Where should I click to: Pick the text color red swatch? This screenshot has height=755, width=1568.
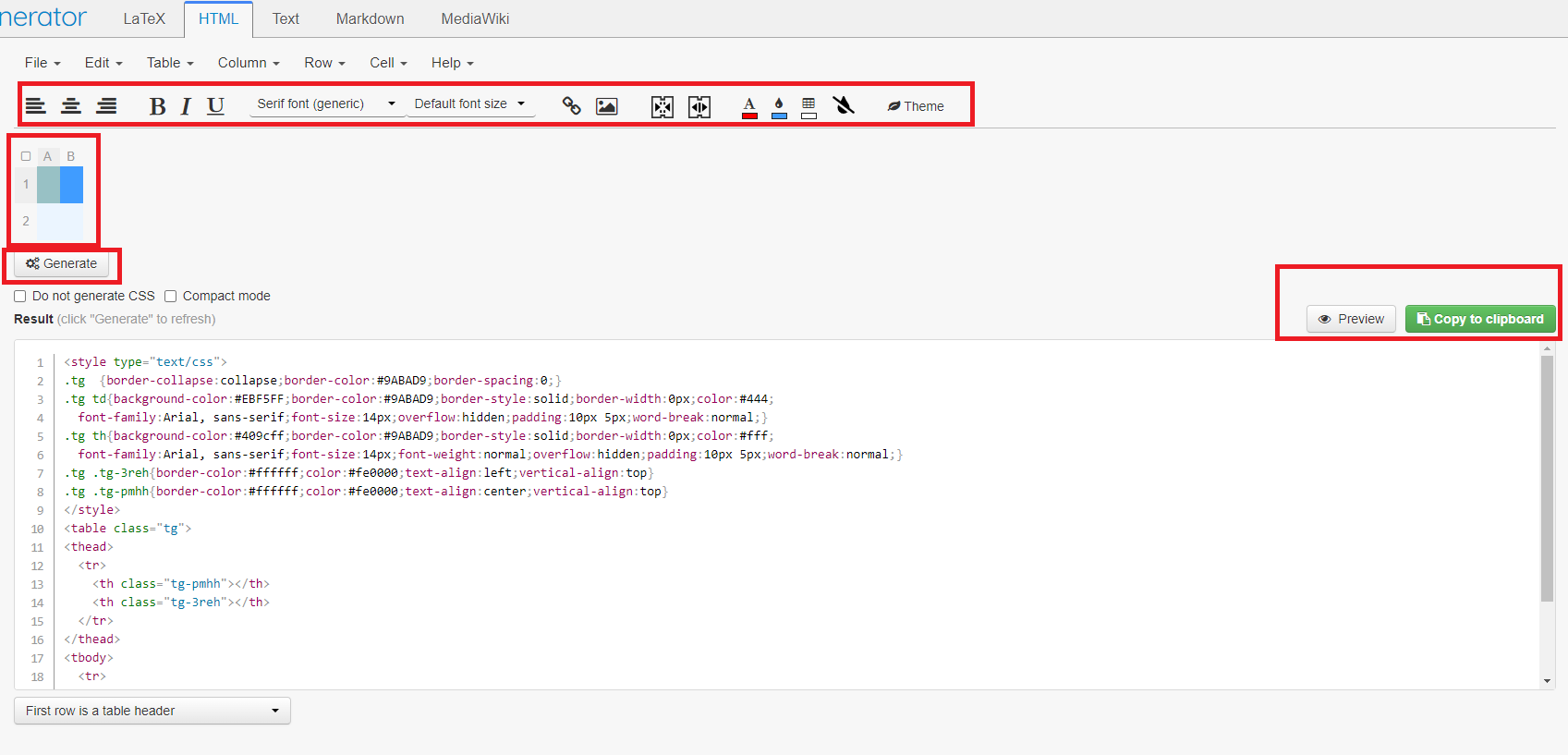coord(749,107)
